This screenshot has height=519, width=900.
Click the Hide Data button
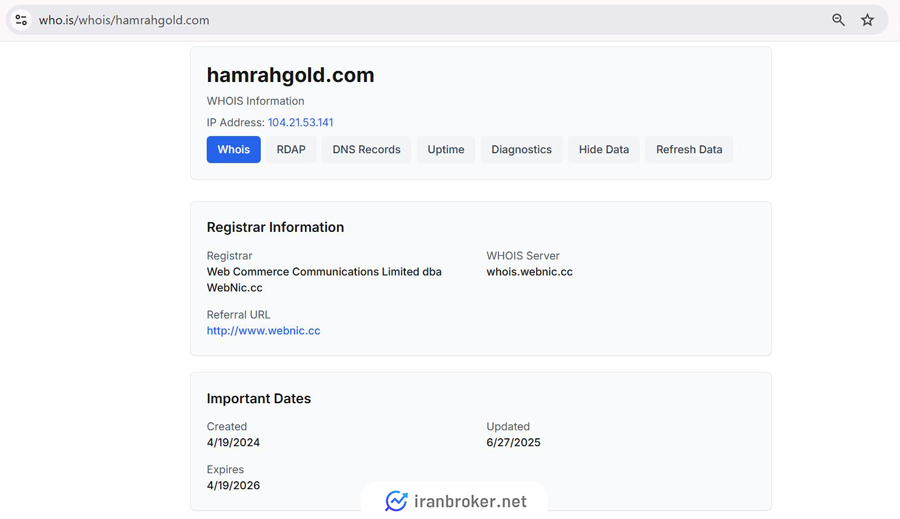point(604,149)
